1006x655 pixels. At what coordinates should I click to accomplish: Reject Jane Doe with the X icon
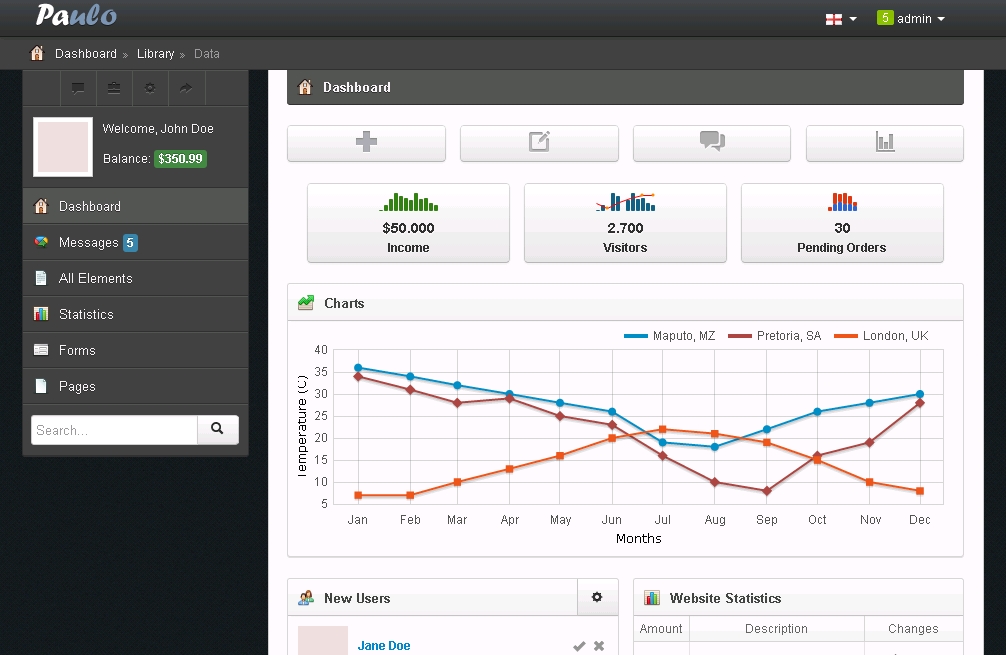pos(599,646)
